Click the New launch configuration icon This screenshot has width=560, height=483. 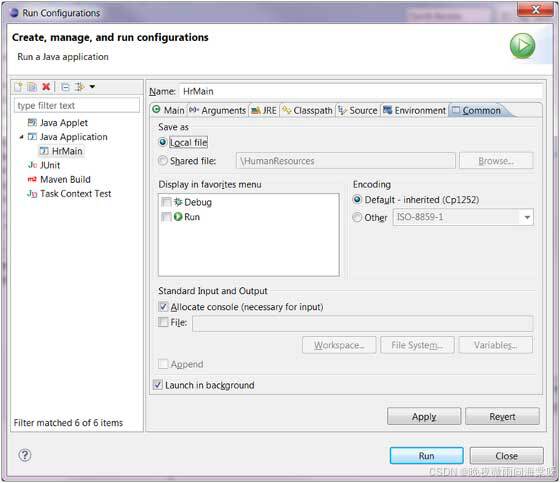coord(18,87)
